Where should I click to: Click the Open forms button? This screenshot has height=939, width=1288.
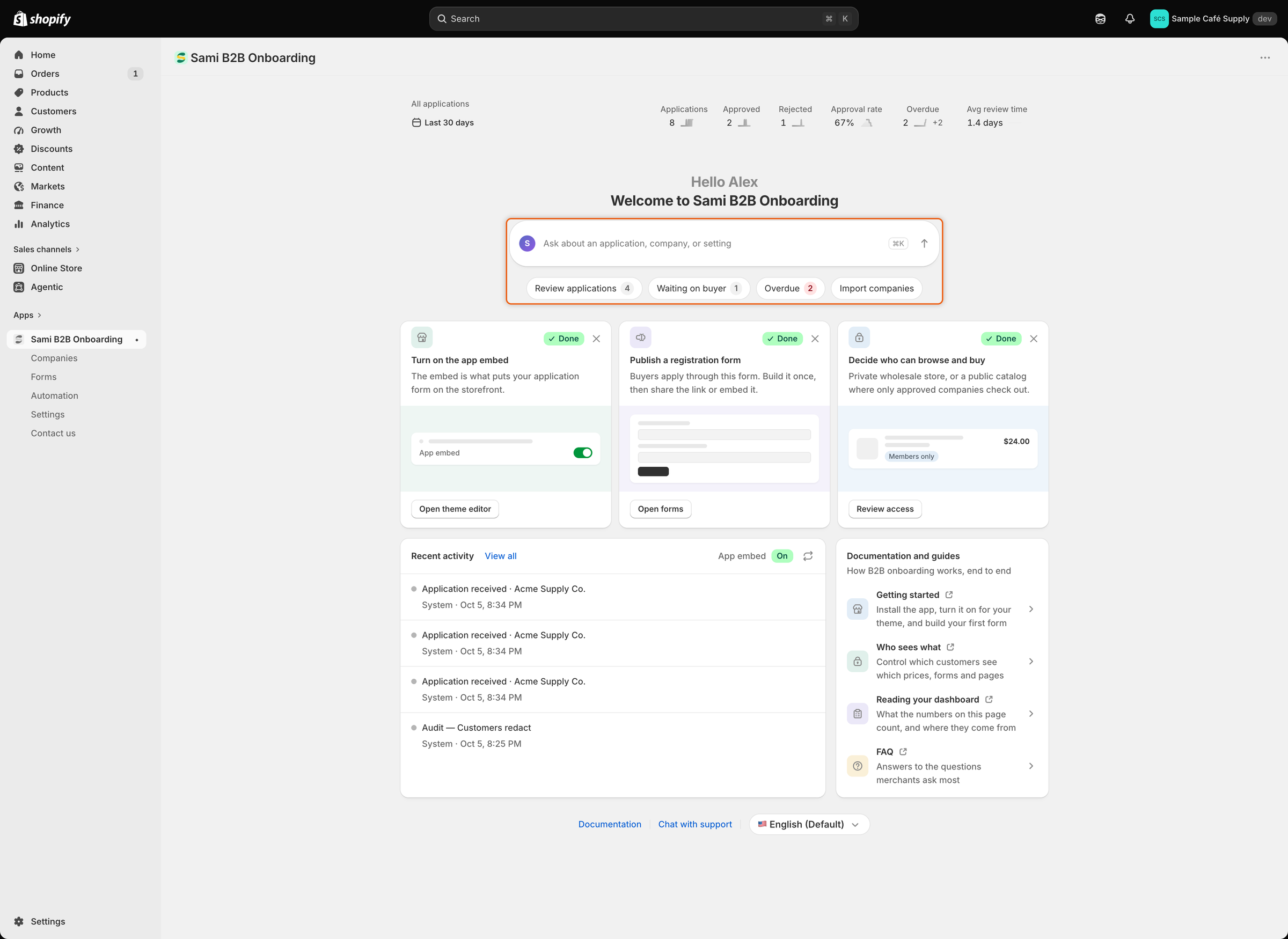click(661, 509)
